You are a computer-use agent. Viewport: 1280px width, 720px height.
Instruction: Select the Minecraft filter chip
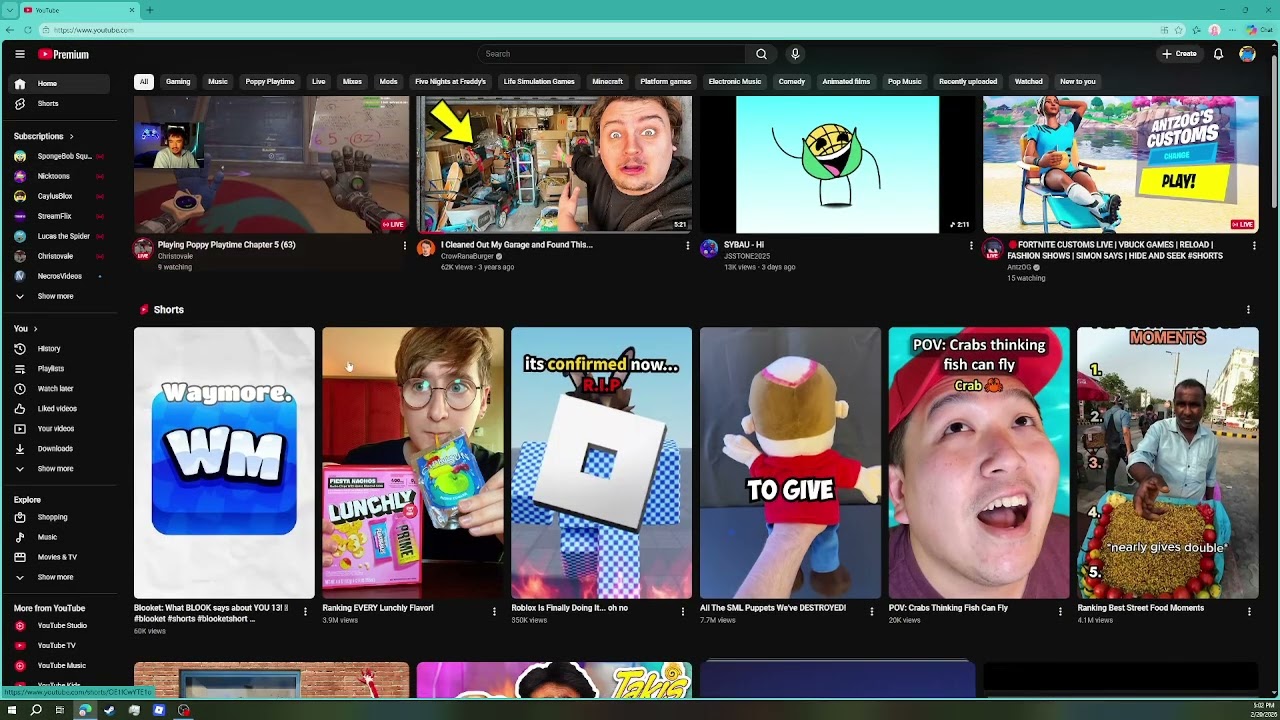click(x=607, y=82)
